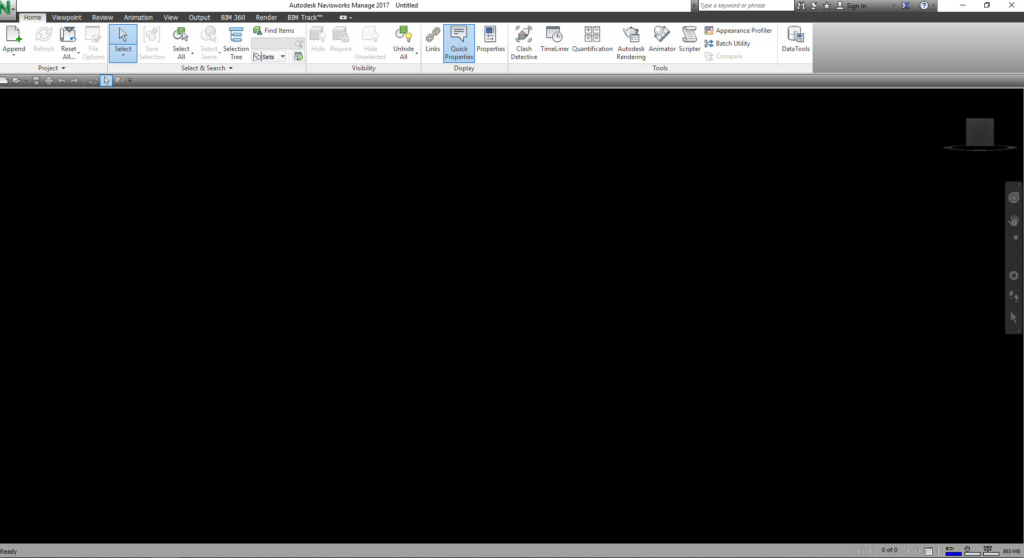Launch the TimeLiner tool
Viewport: 1024px width, 558px height.
tap(554, 36)
